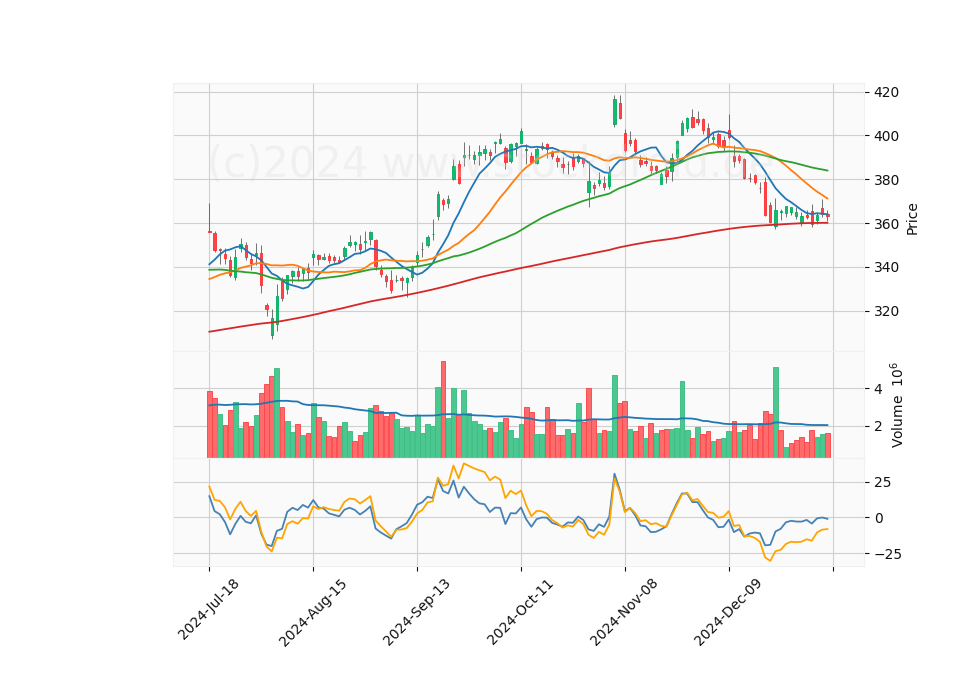Click the 2024-Nov-08 date label
The width and height of the screenshot is (960, 690).
click(624, 612)
